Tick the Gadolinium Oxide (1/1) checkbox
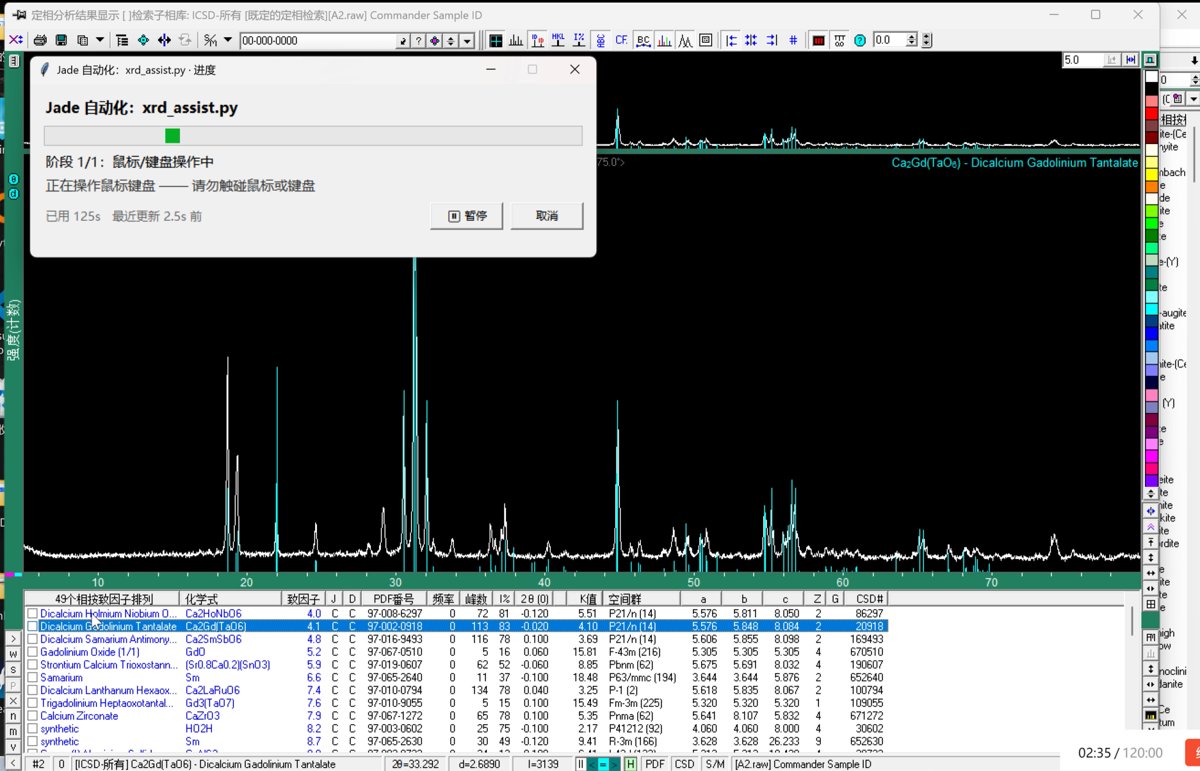The image size is (1200, 771). [33, 652]
